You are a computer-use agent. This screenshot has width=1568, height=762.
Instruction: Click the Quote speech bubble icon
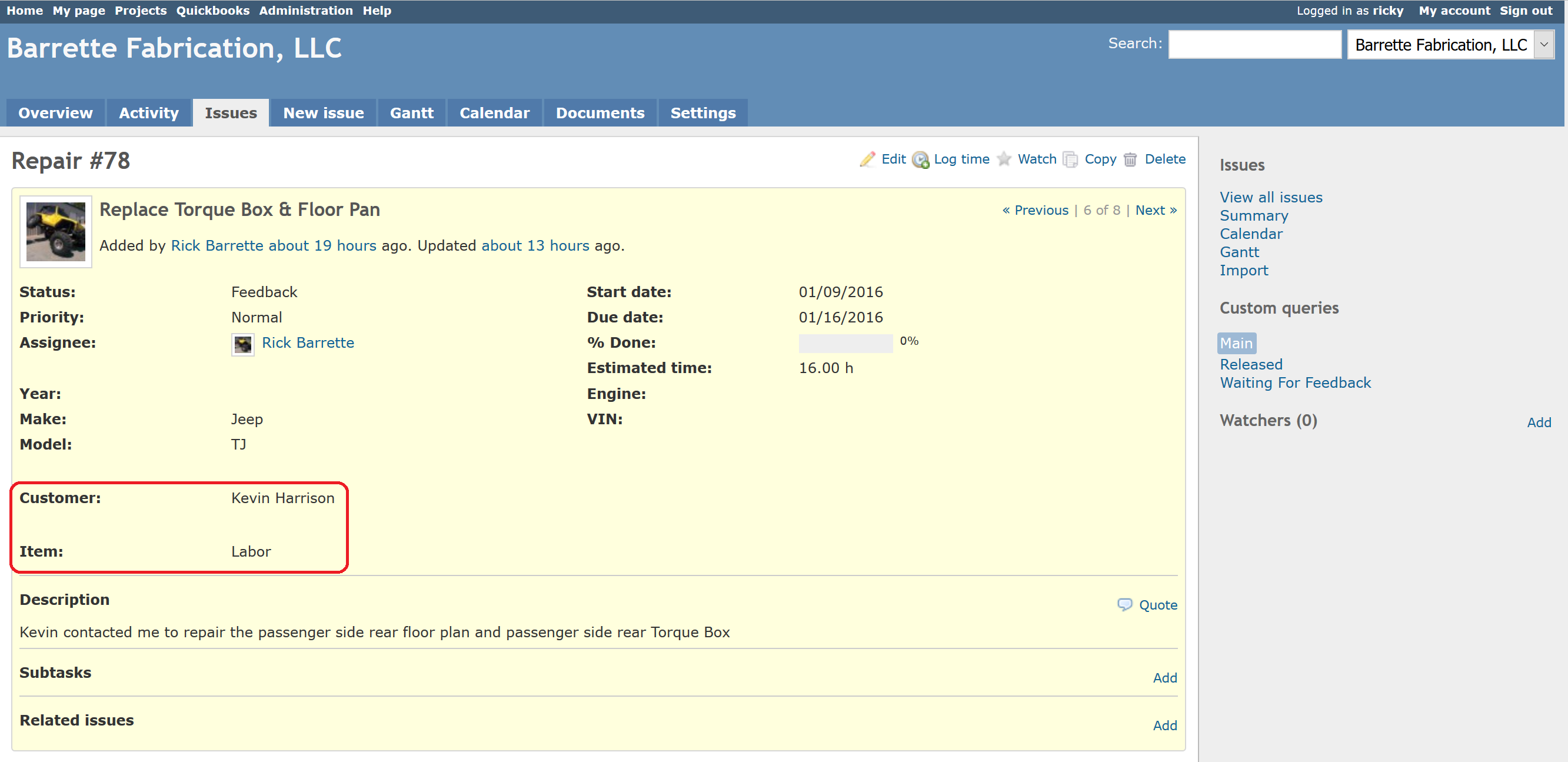[x=1124, y=604]
